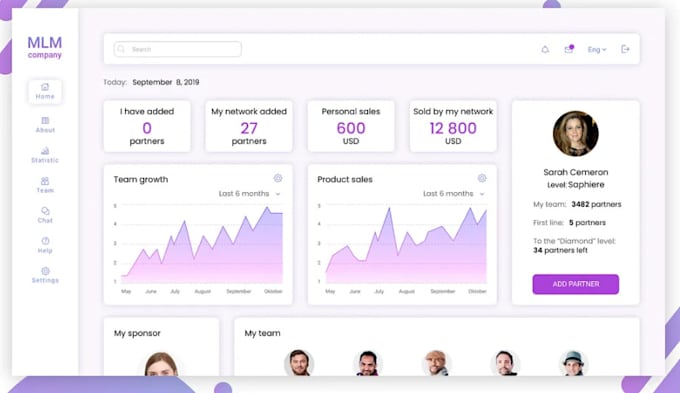Viewport: 680px width, 393px height.
Task: Open the Home sidebar item
Action: tap(45, 91)
